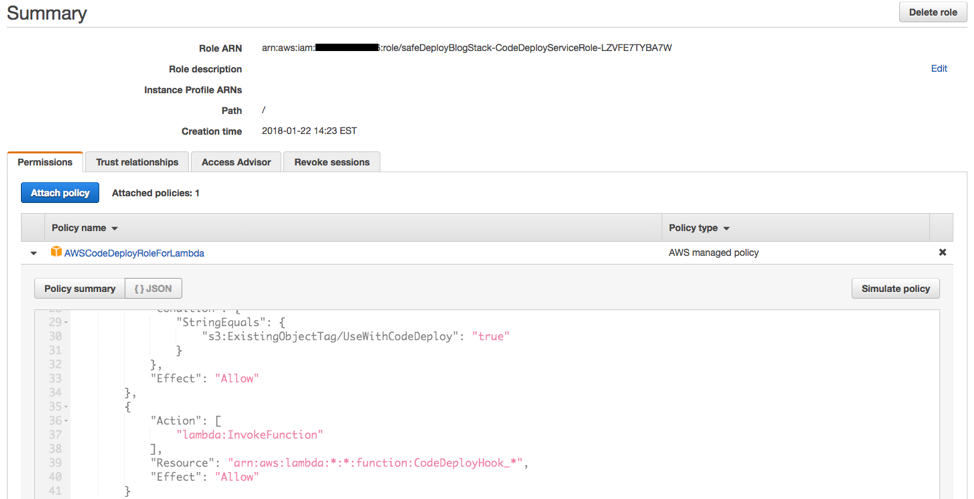
Task: Open the Edit link for role description
Action: (x=939, y=69)
